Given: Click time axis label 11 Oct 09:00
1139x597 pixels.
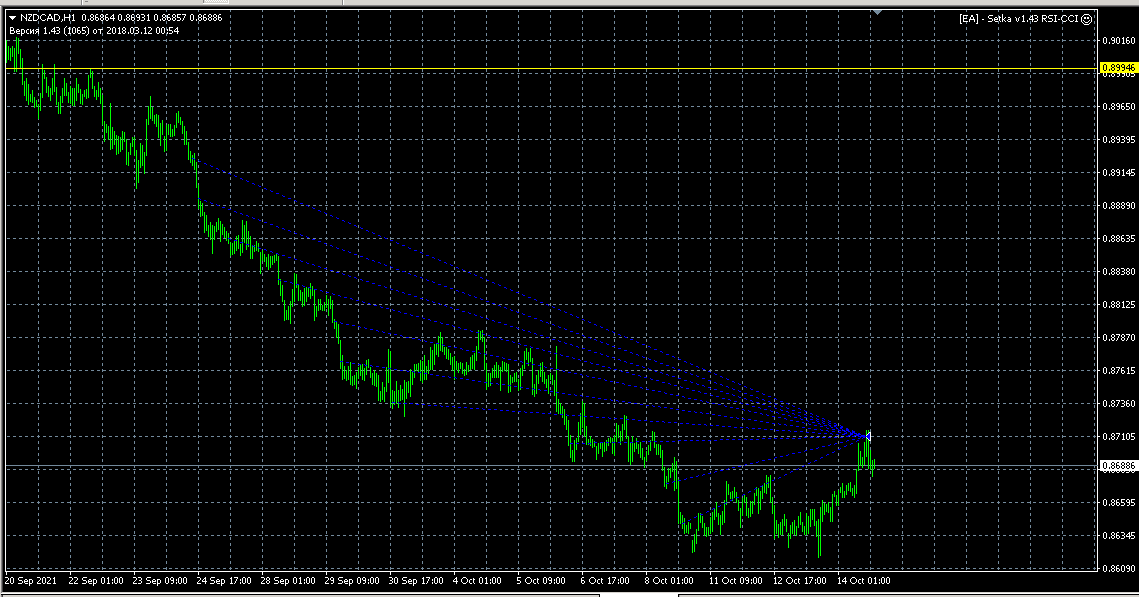Looking at the screenshot, I should tap(736, 581).
